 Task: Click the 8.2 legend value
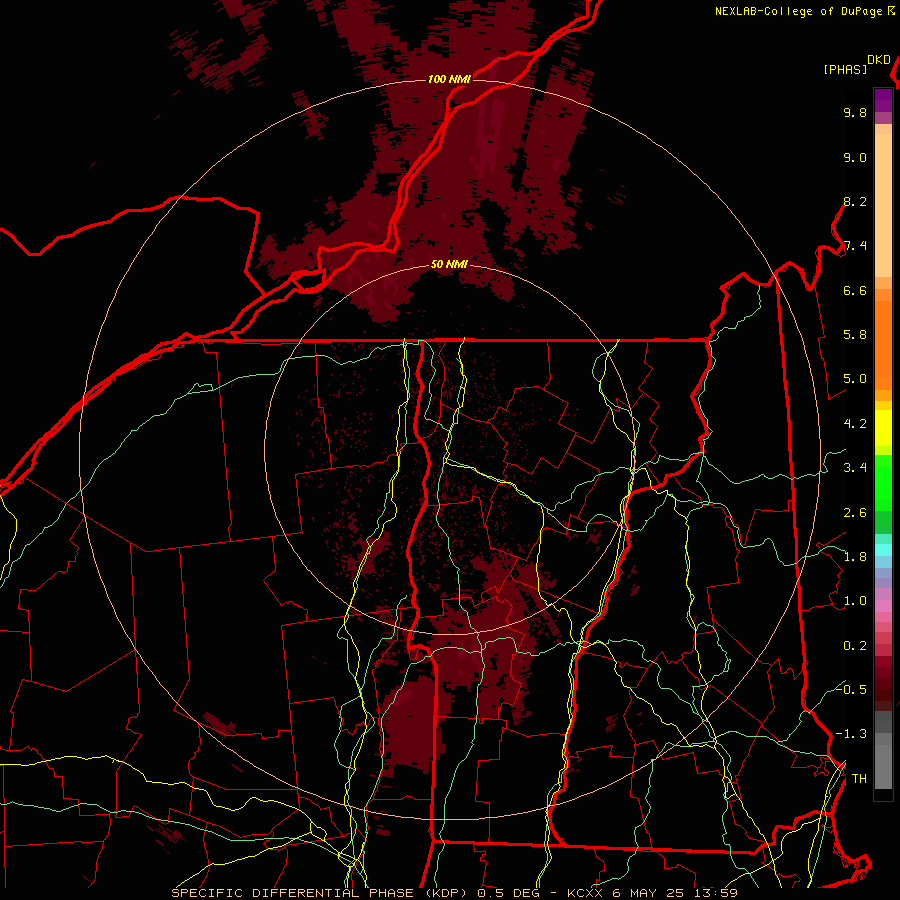(855, 201)
